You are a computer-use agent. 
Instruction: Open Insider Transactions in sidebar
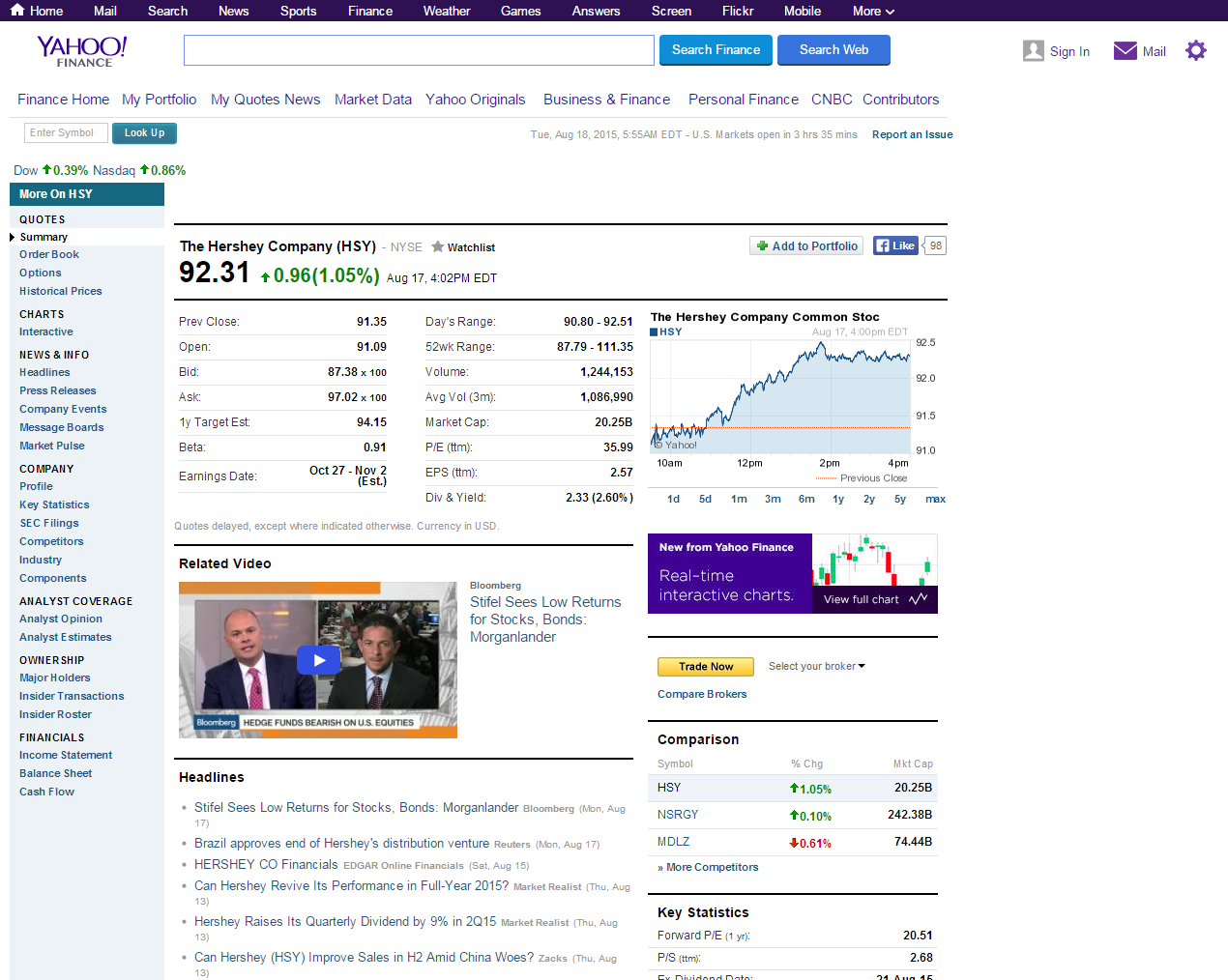click(72, 696)
